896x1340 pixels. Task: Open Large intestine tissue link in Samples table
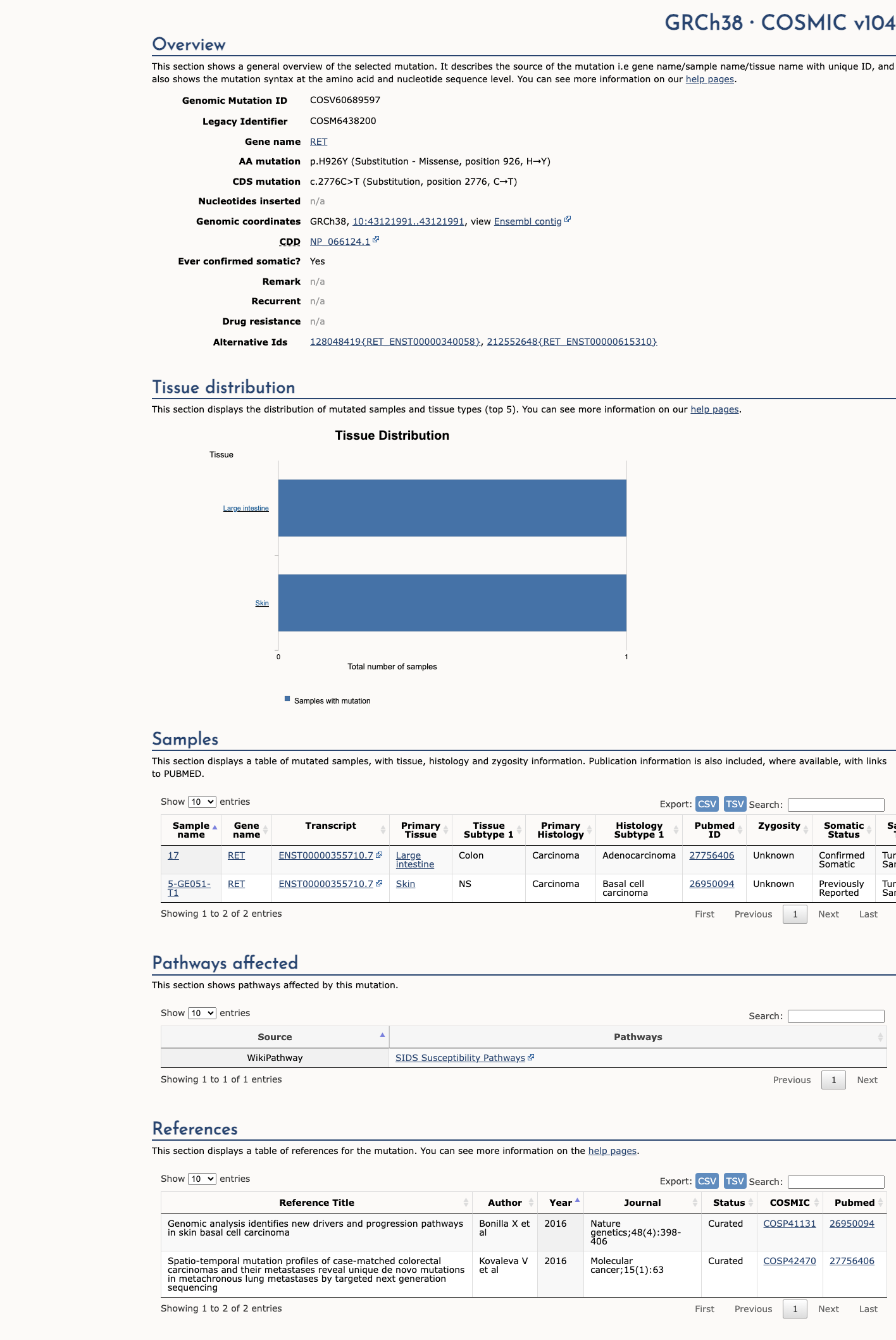click(415, 860)
